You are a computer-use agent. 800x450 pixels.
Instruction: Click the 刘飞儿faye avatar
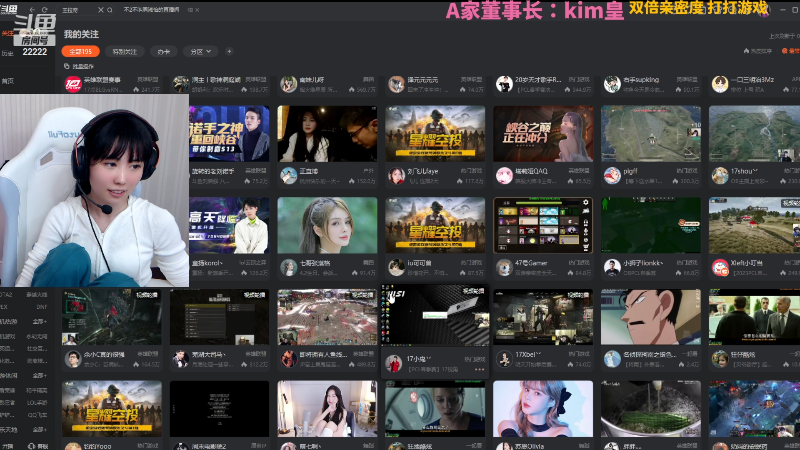coord(396,176)
